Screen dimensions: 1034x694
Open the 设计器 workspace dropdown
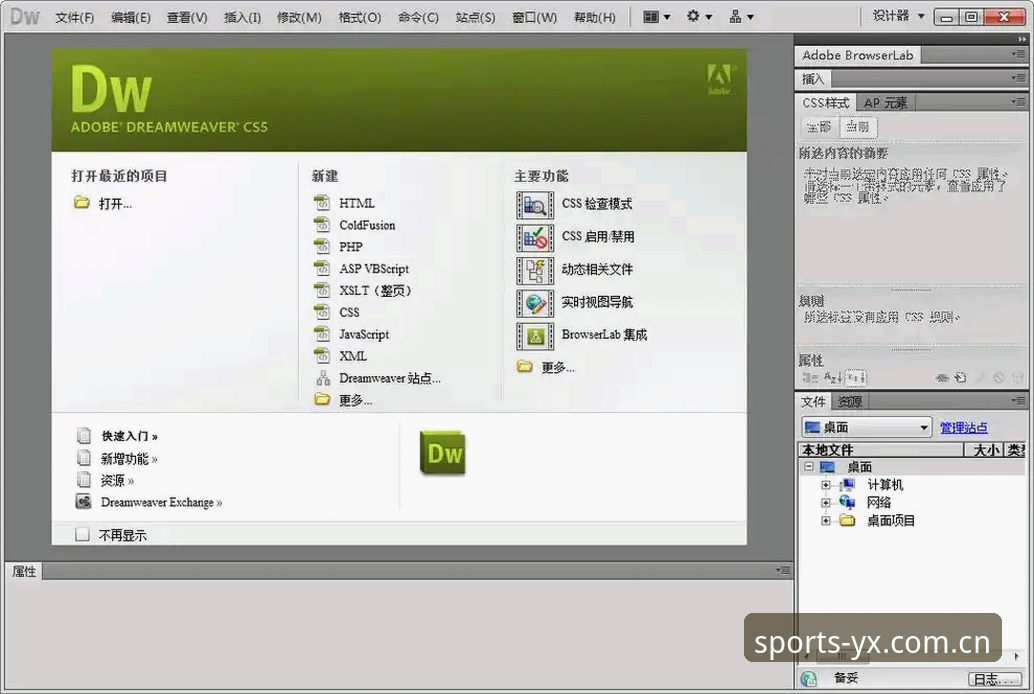897,16
